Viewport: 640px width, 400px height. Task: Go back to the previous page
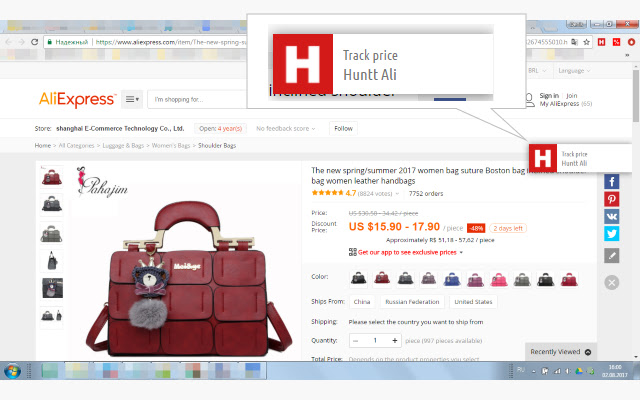pos(9,42)
